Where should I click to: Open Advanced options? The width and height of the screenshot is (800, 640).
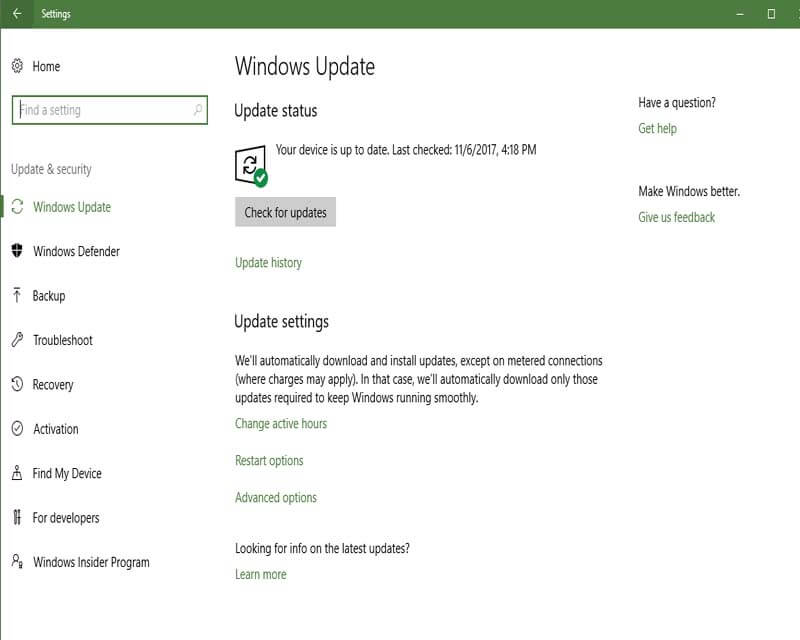point(275,496)
